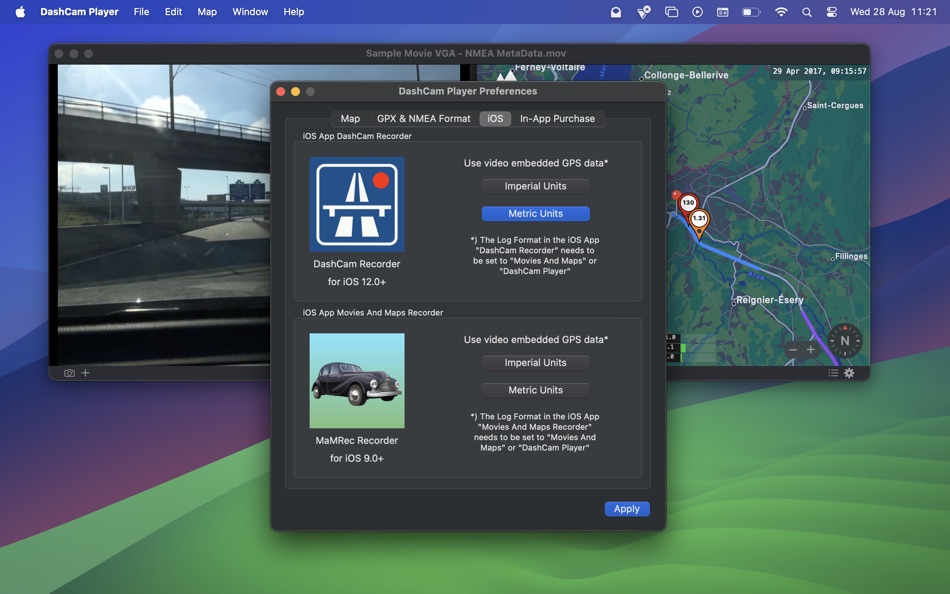Open the Help menu

pyautogui.click(x=294, y=12)
